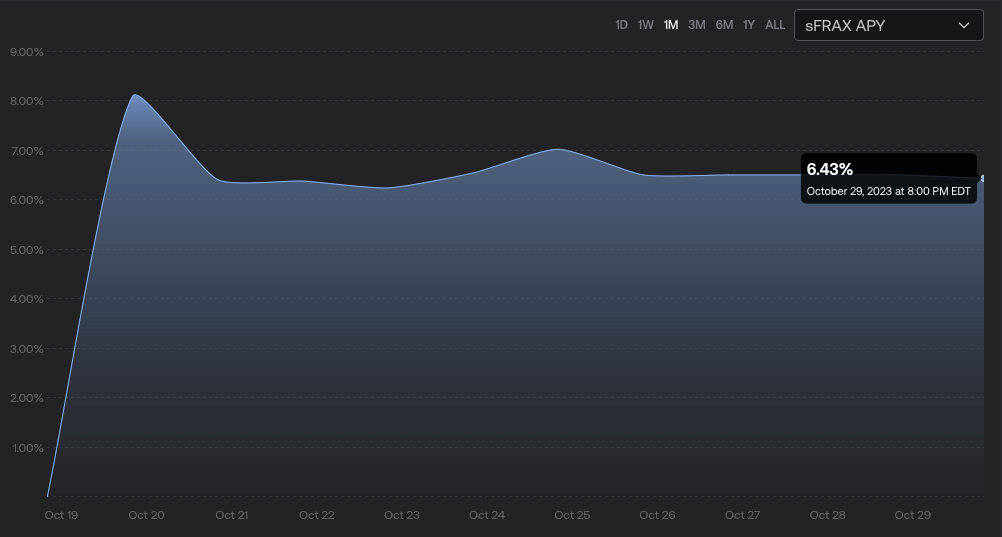This screenshot has height=537, width=1002.
Task: Switch to the 1W time range
Action: click(x=646, y=25)
